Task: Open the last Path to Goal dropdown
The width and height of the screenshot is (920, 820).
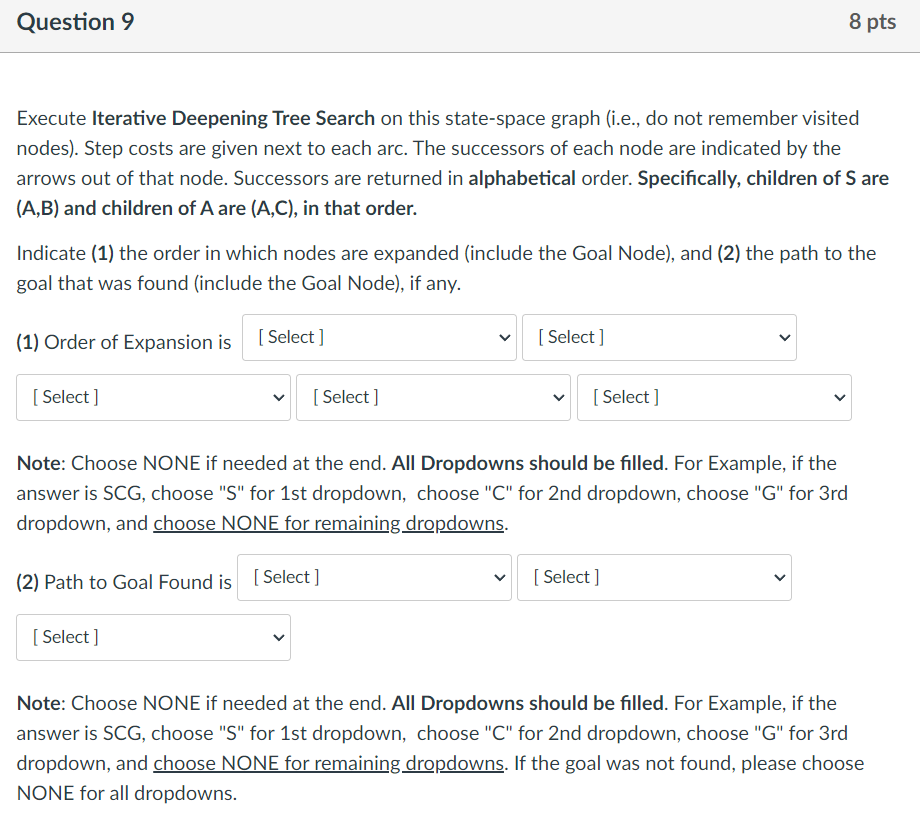Action: [x=153, y=637]
